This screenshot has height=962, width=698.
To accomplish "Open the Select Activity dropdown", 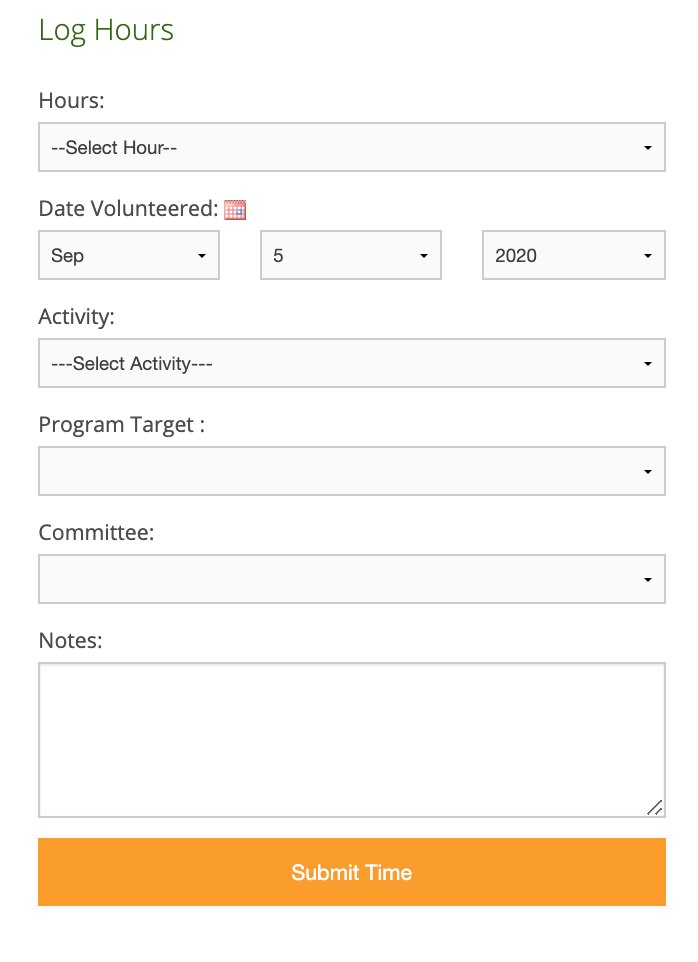I will pos(351,363).
